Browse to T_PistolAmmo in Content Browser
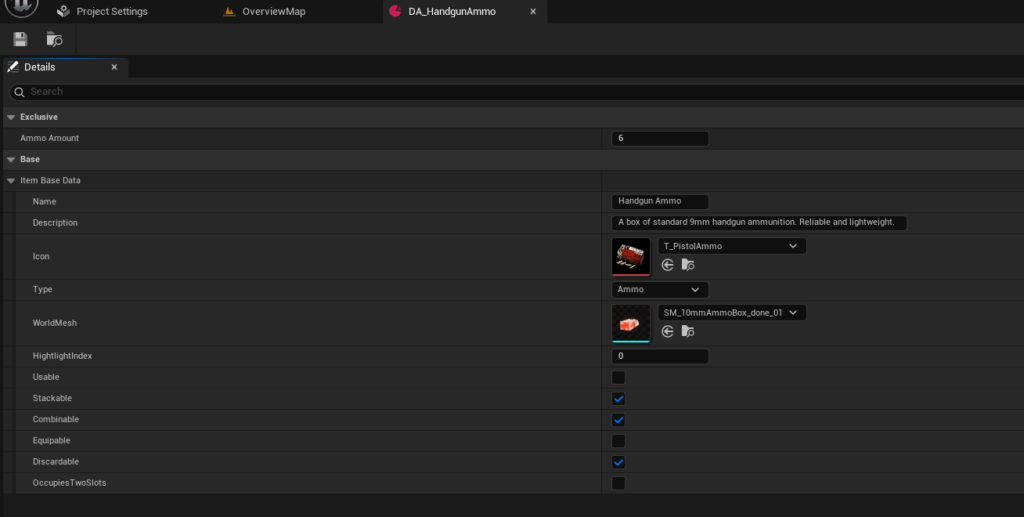Viewport: 1024px width, 517px height. coord(687,265)
